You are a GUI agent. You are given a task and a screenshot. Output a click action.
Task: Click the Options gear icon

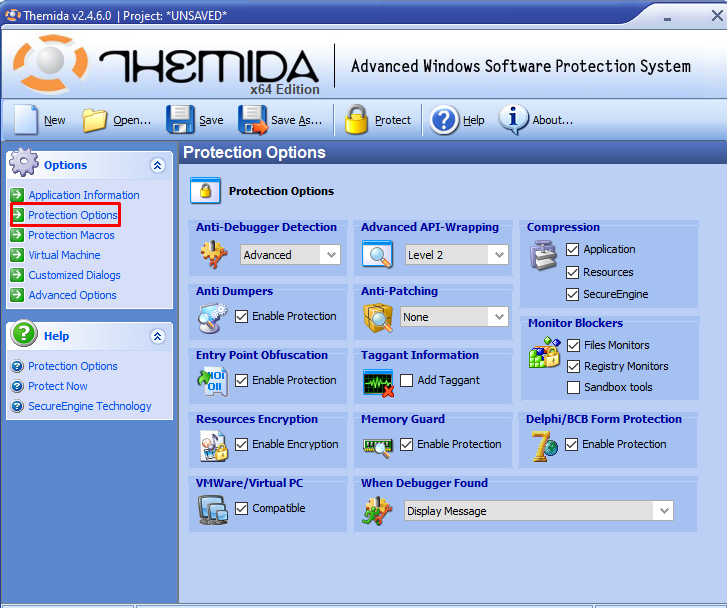pyautogui.click(x=24, y=162)
